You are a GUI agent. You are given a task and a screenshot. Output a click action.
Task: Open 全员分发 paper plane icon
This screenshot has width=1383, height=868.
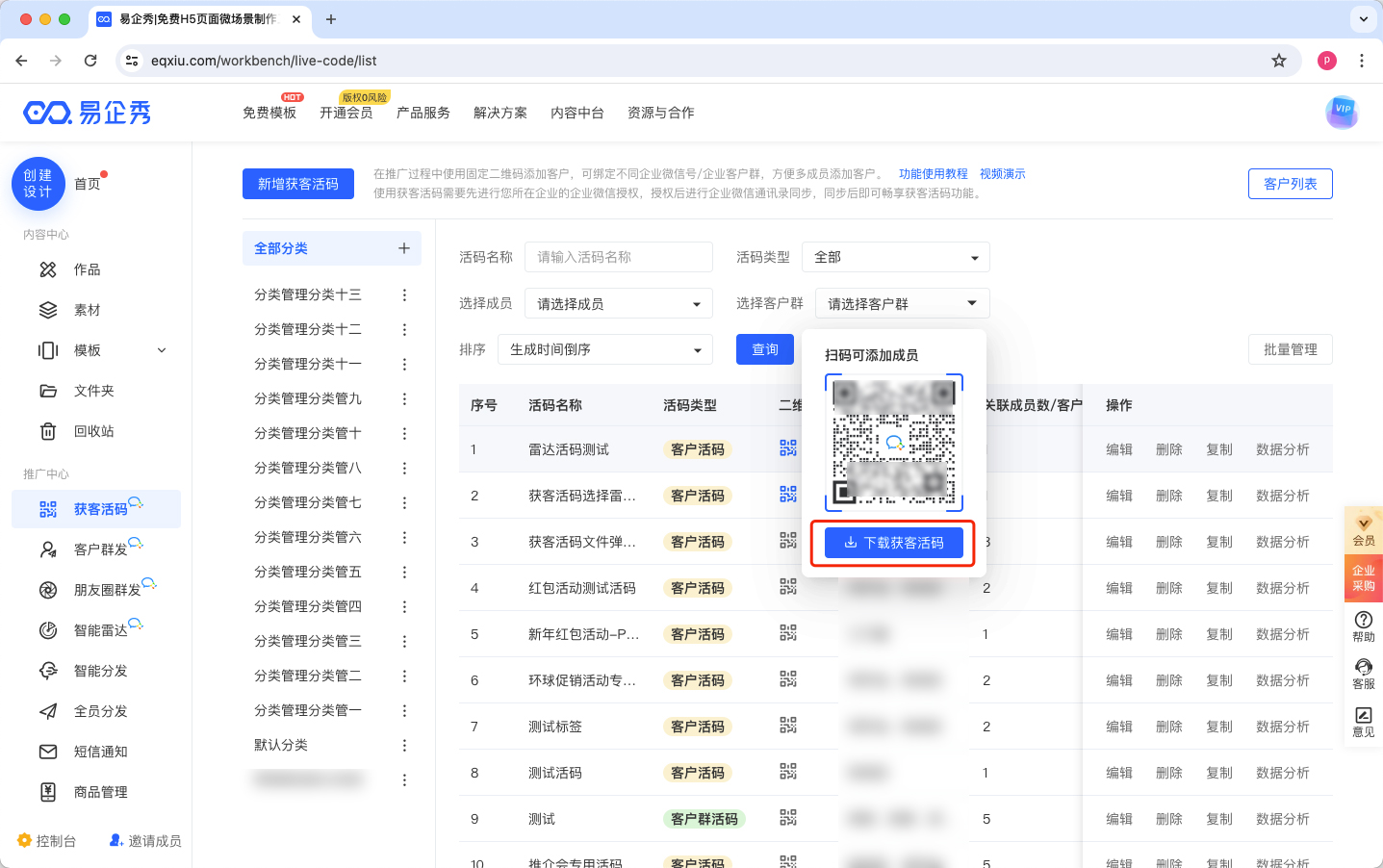click(x=48, y=711)
